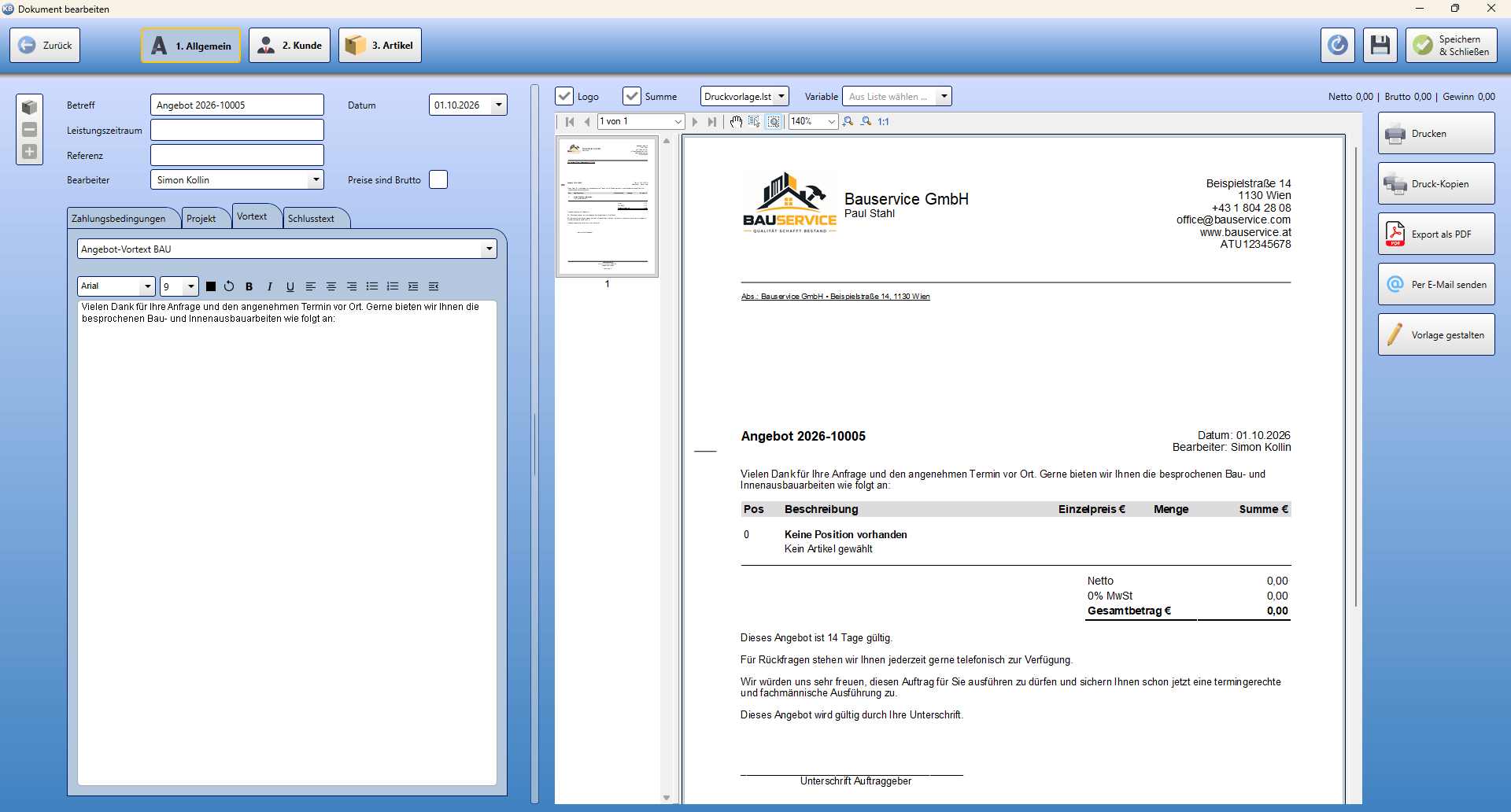Screen dimensions: 1511x812
Task: Open the 140% zoom level dropdown
Action: pos(831,121)
